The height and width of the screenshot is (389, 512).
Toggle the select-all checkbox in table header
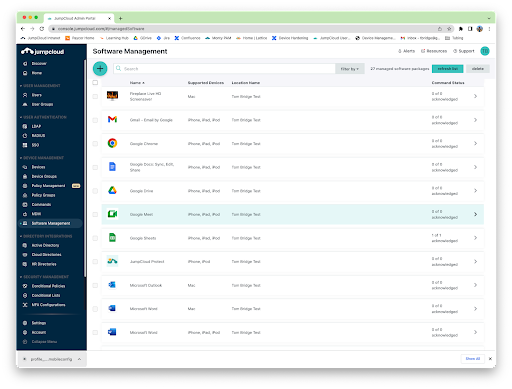pyautogui.click(x=95, y=82)
